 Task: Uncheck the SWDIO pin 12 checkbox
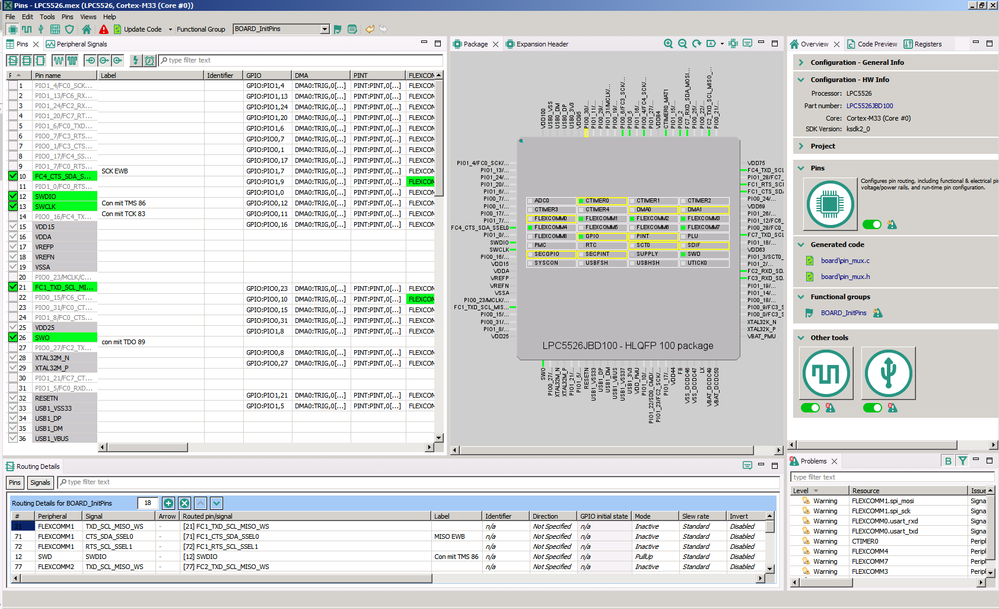(x=13, y=197)
